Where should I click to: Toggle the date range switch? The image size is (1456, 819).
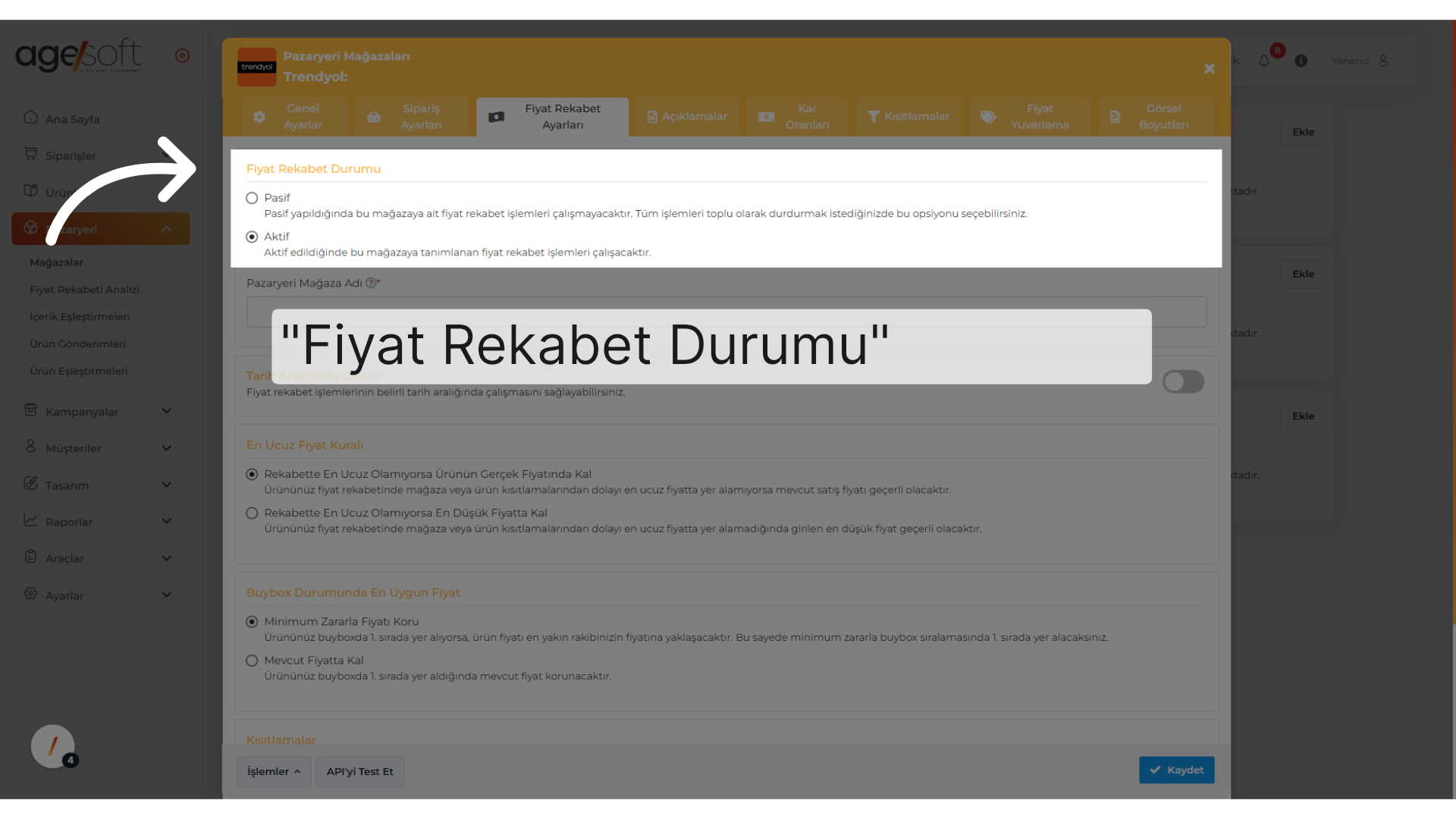[1183, 381]
